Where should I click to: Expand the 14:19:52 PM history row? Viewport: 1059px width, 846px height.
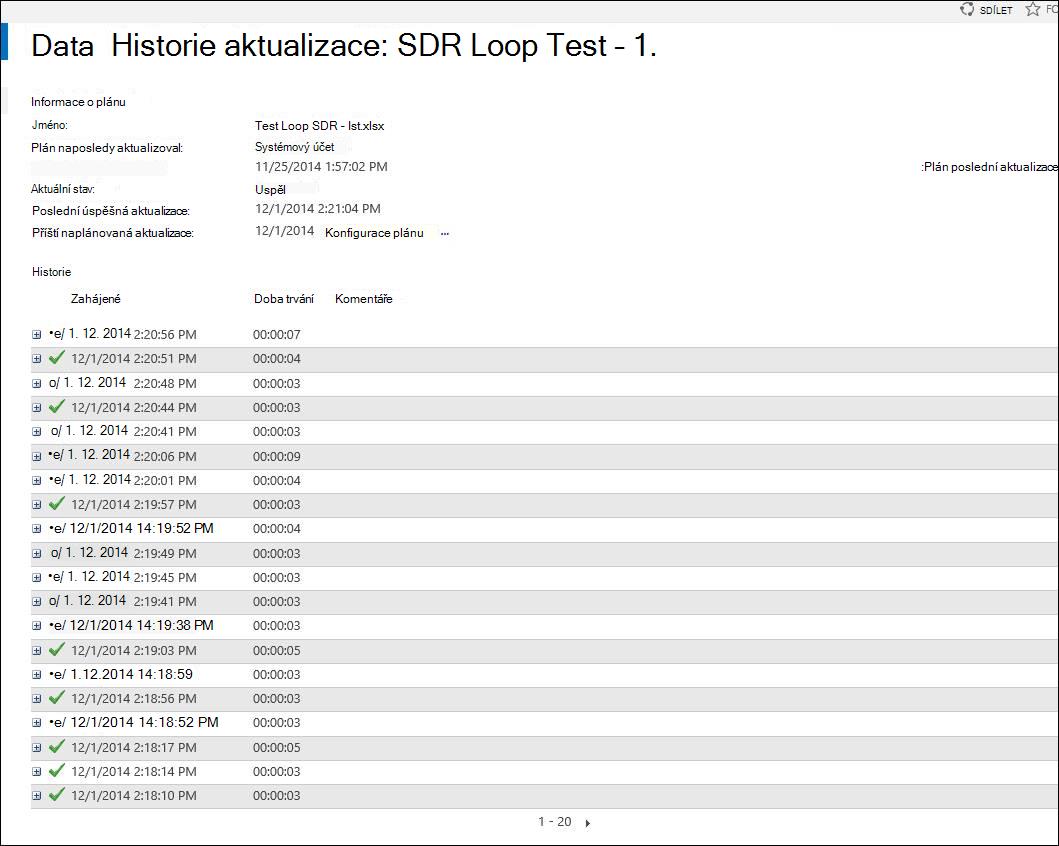(36, 529)
